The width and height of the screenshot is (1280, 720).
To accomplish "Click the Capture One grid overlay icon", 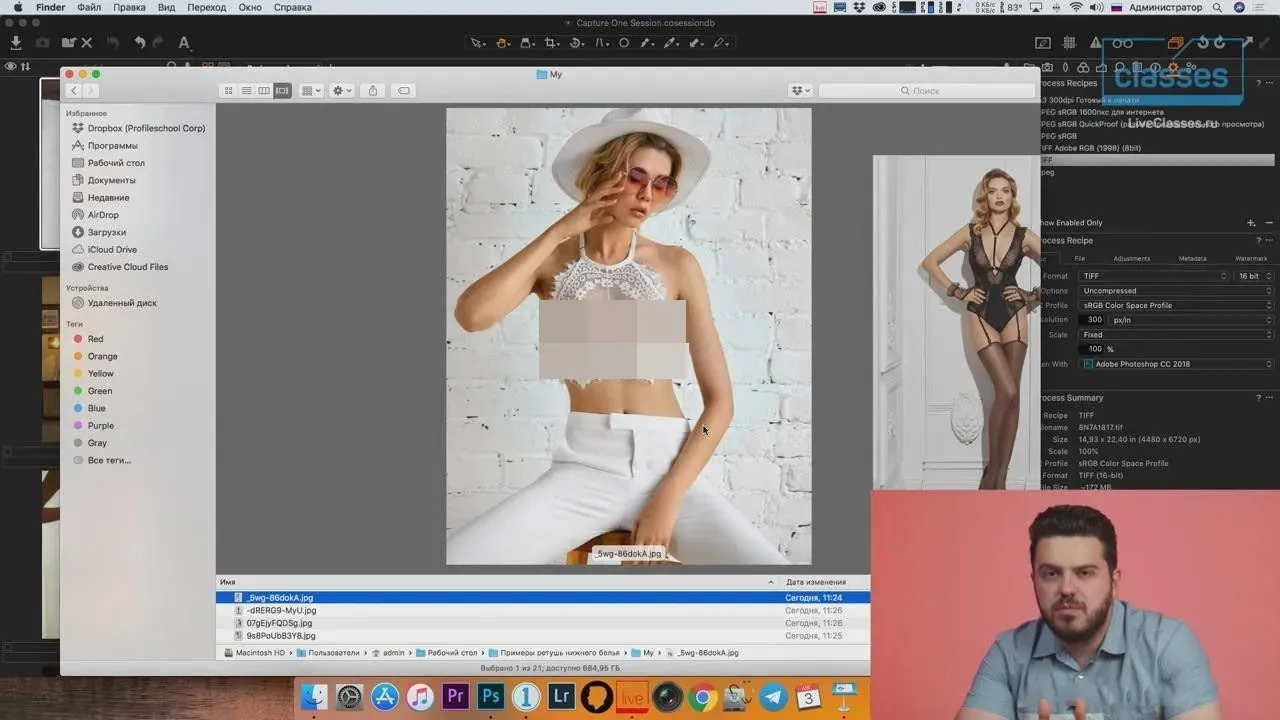I will coord(1069,43).
